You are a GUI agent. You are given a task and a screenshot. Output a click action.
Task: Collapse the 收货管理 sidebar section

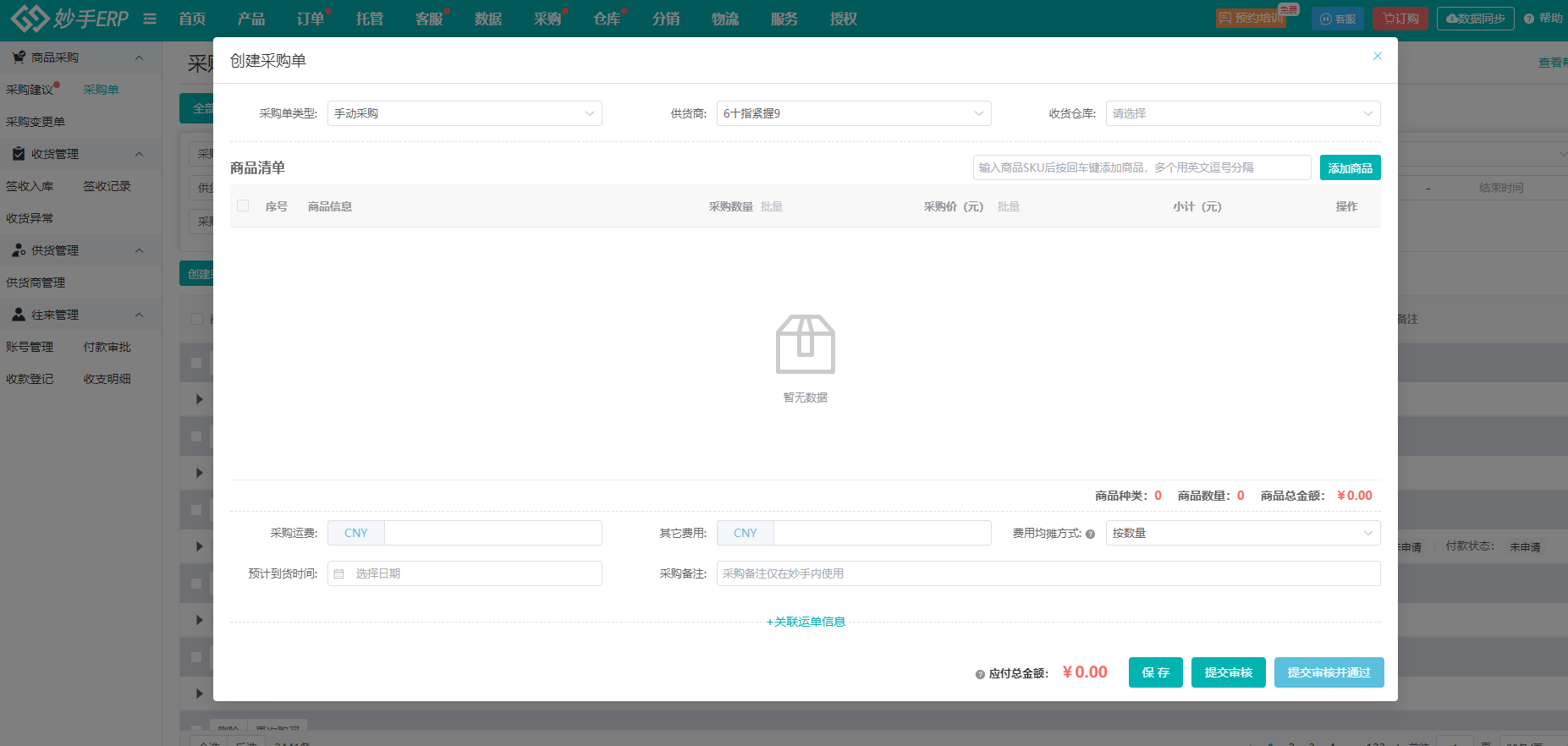coord(140,154)
